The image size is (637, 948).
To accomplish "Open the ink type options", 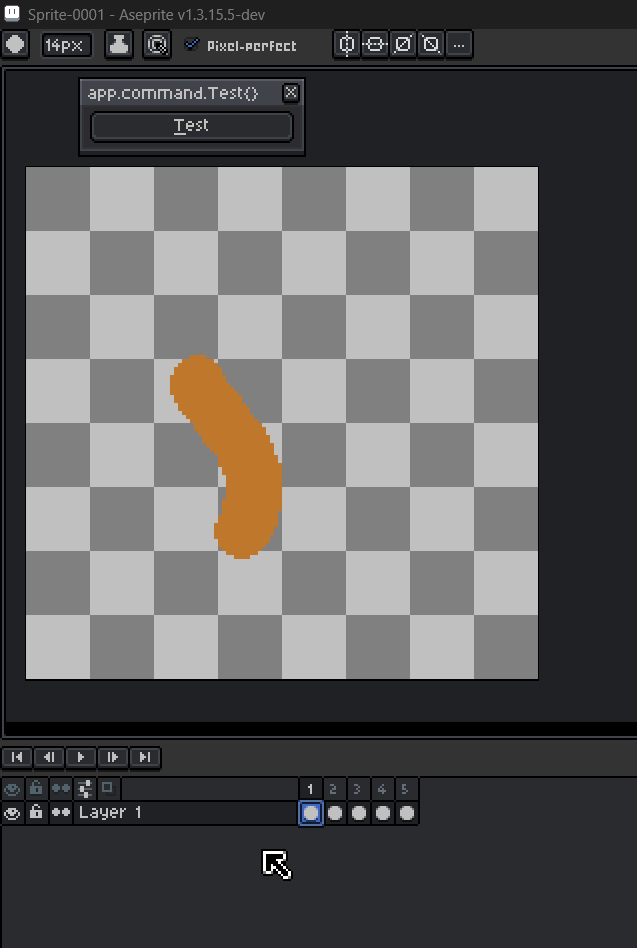I will point(119,45).
